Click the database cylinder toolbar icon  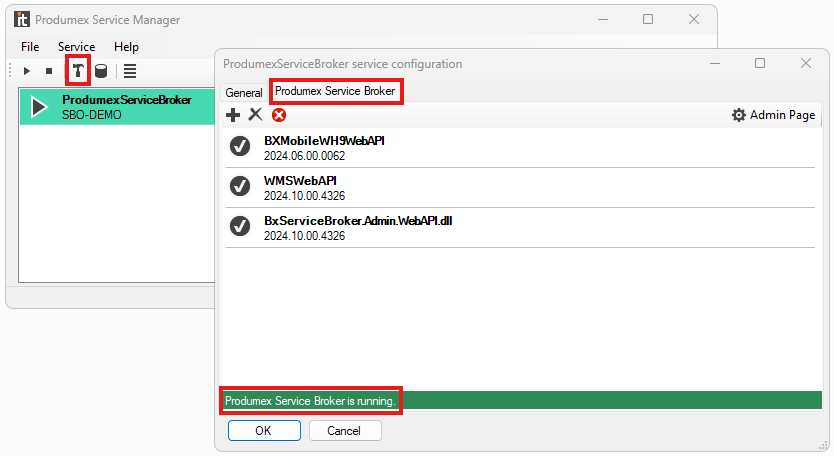click(x=101, y=71)
